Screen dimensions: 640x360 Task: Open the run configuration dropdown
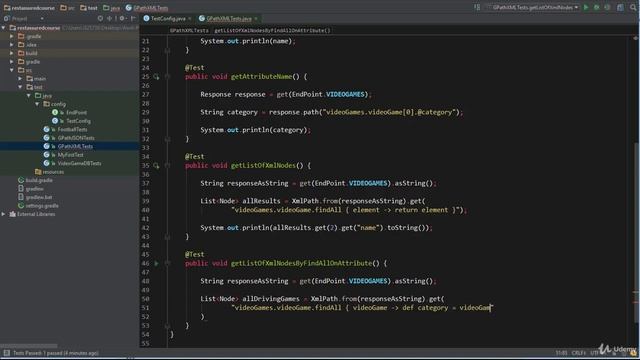coord(533,7)
